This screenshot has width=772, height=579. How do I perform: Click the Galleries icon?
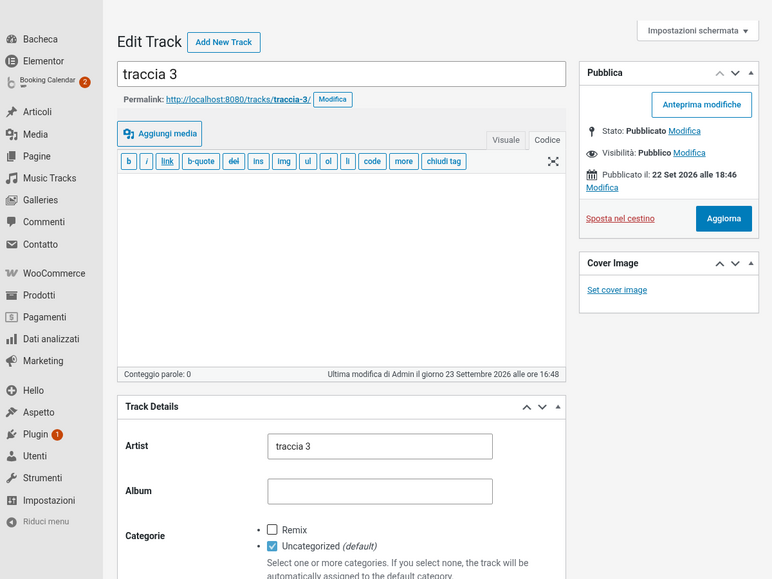[x=12, y=200]
